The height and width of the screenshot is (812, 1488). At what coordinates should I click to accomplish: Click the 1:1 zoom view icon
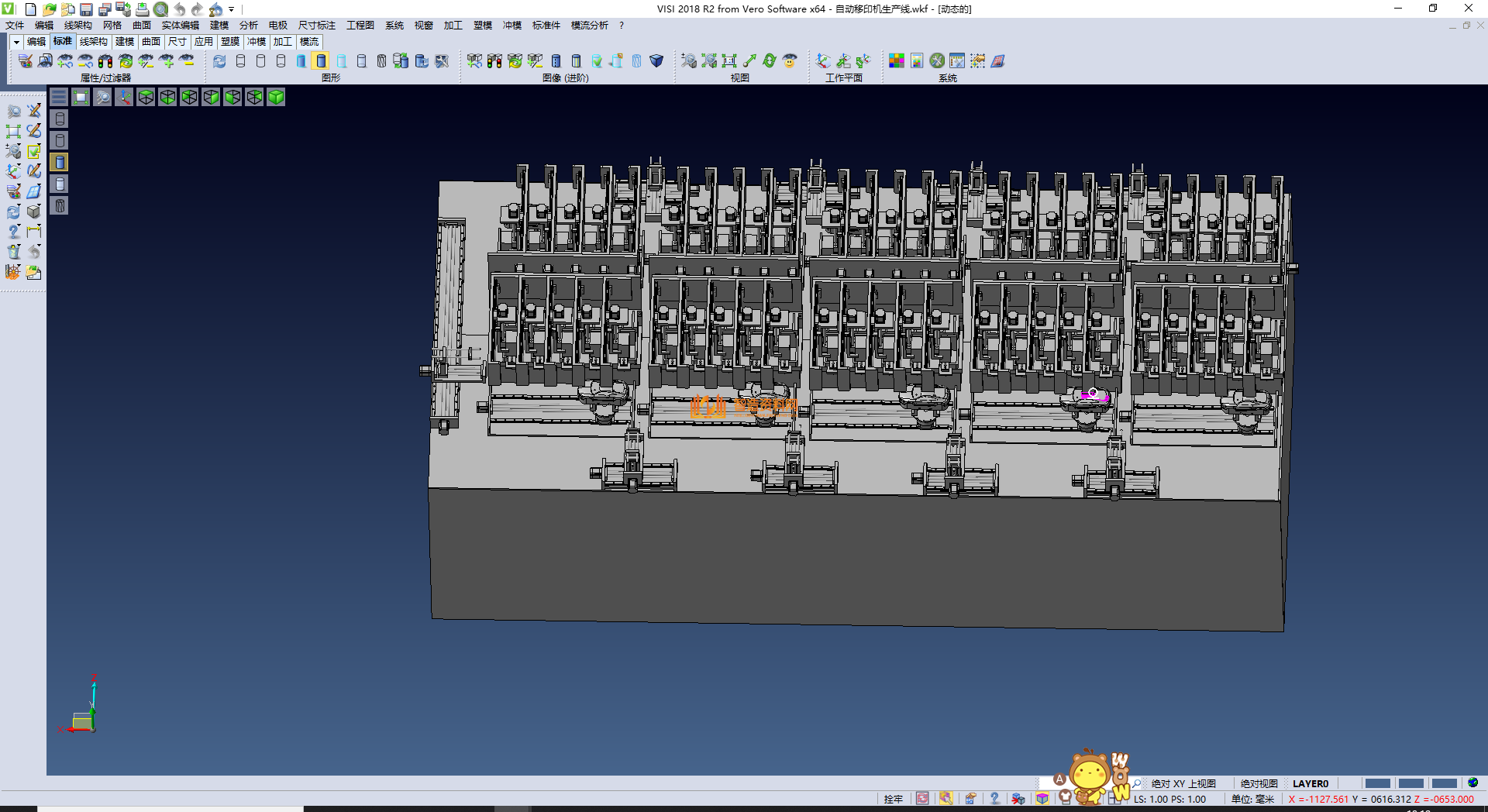pos(729,60)
